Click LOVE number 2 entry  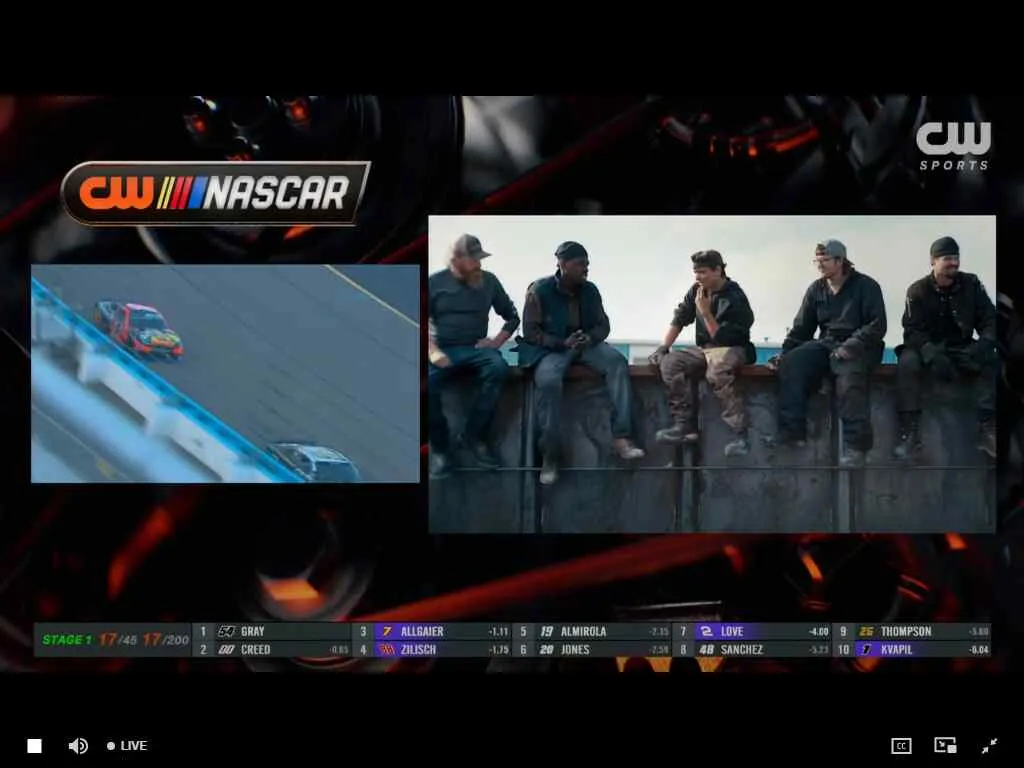752,632
